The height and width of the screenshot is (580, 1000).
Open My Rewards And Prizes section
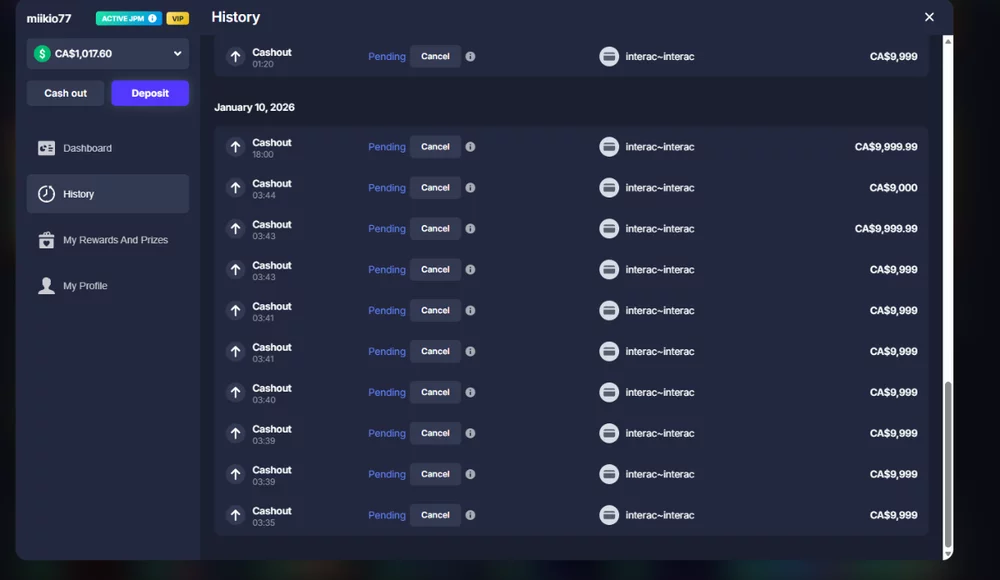click(115, 240)
